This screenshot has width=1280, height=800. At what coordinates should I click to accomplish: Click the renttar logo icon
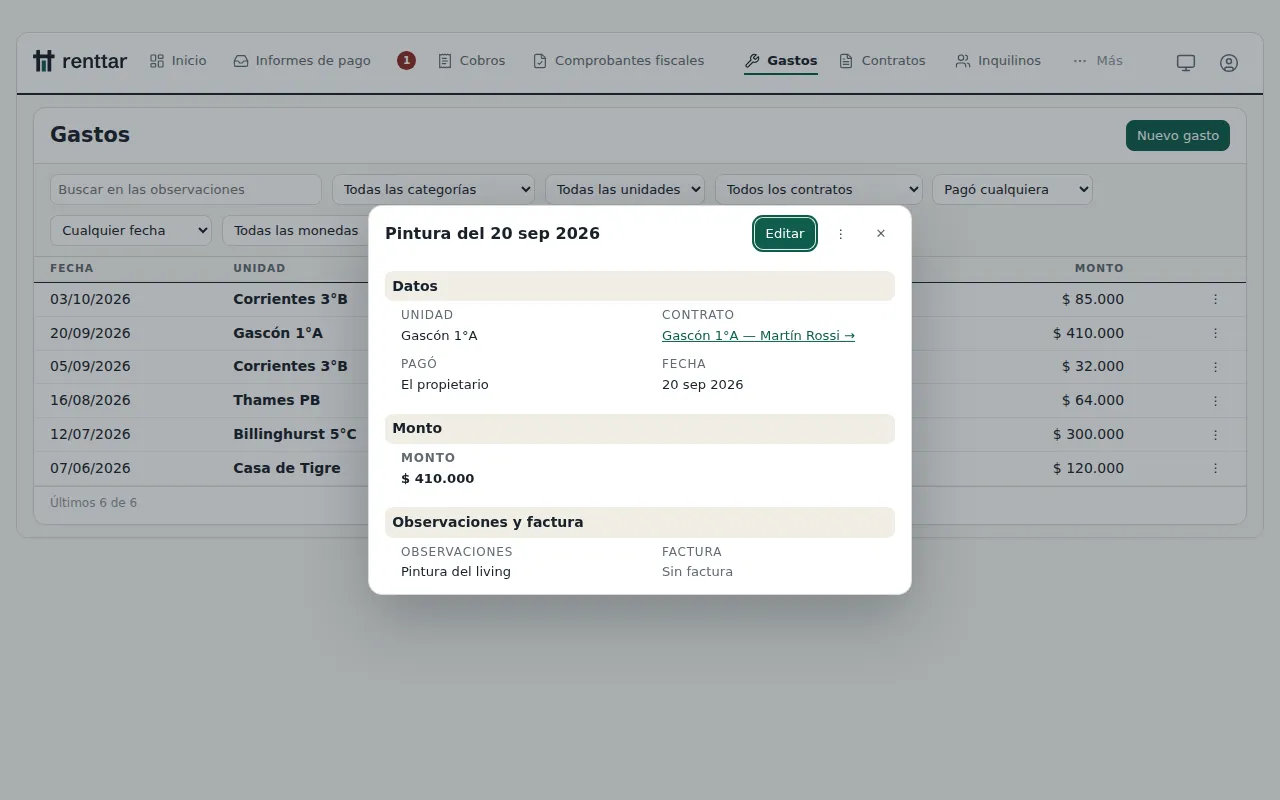click(x=43, y=61)
